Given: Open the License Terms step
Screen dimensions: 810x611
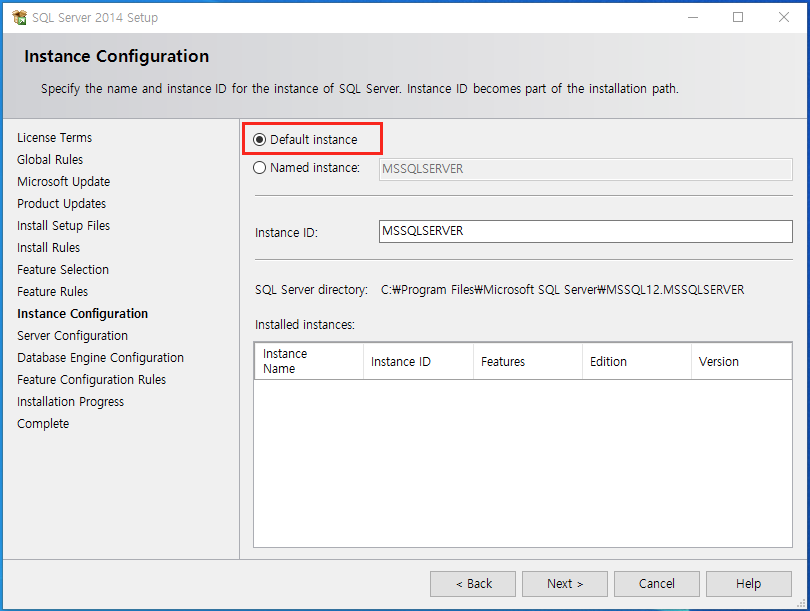Looking at the screenshot, I should click(54, 138).
